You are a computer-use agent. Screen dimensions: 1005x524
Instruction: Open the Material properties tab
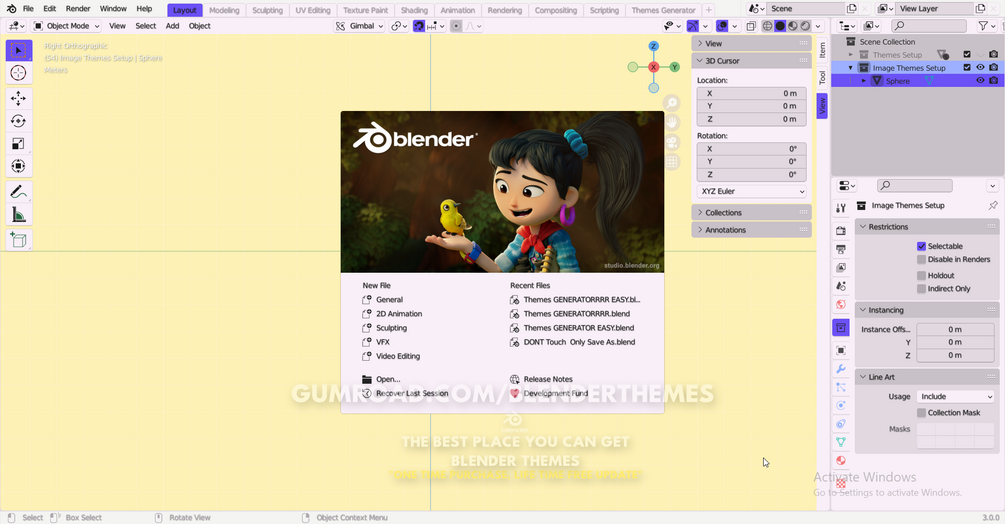[841, 461]
